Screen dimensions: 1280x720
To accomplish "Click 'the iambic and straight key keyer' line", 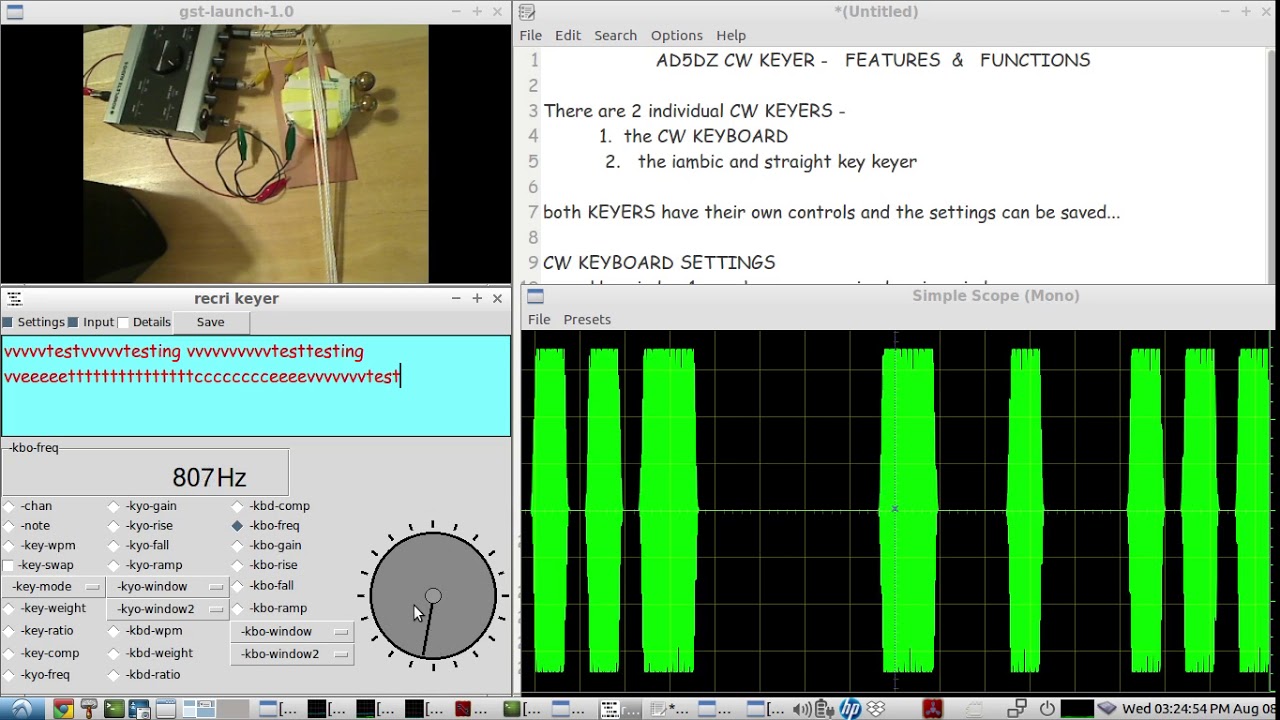I will point(777,162).
